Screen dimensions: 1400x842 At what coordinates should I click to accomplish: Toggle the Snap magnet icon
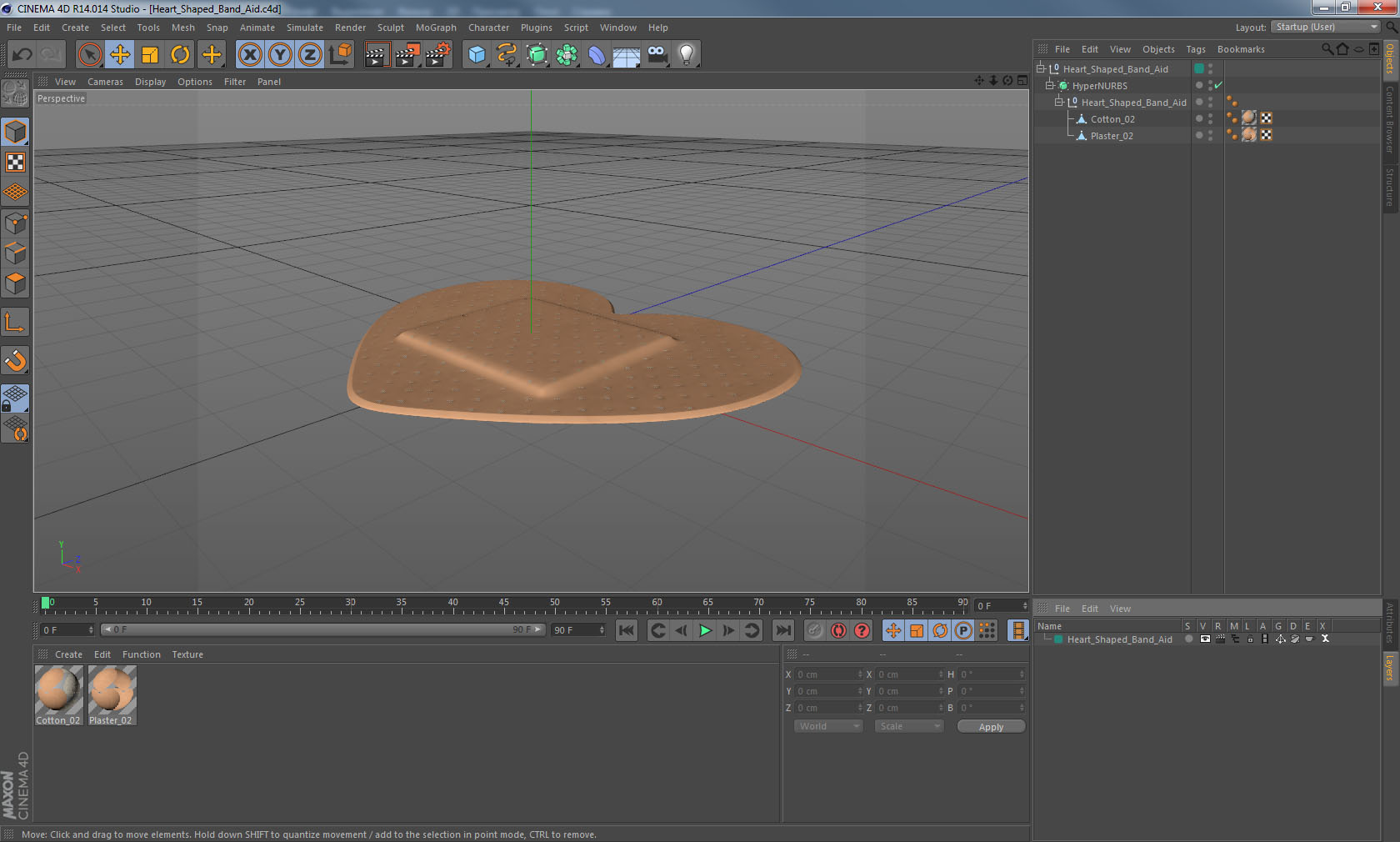pos(16,360)
